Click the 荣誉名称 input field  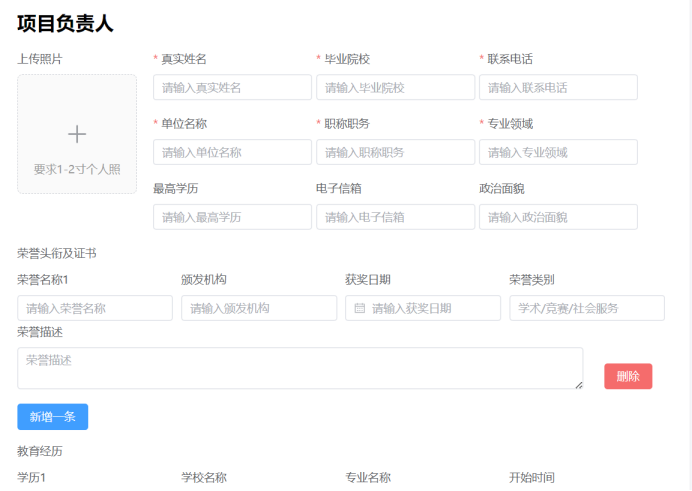[95, 309]
